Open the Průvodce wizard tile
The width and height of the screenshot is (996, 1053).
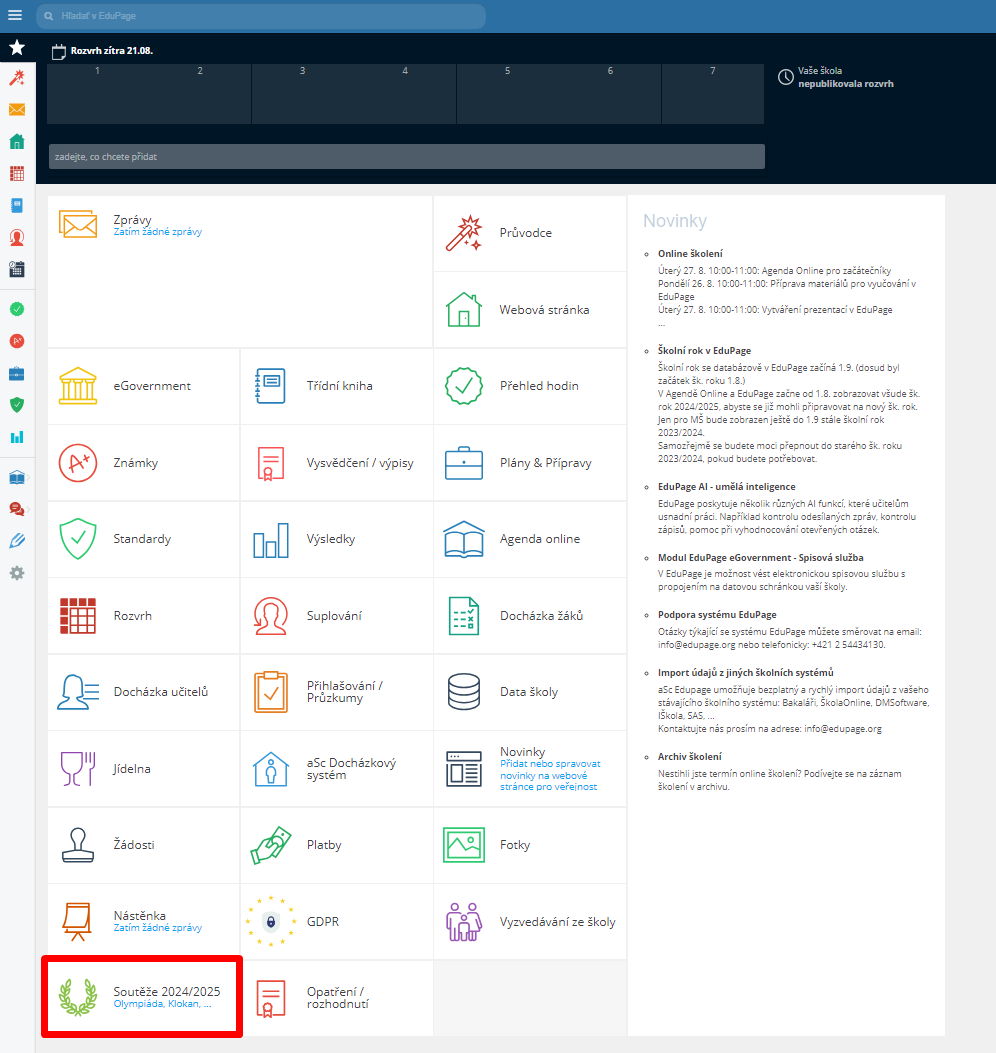[x=530, y=233]
